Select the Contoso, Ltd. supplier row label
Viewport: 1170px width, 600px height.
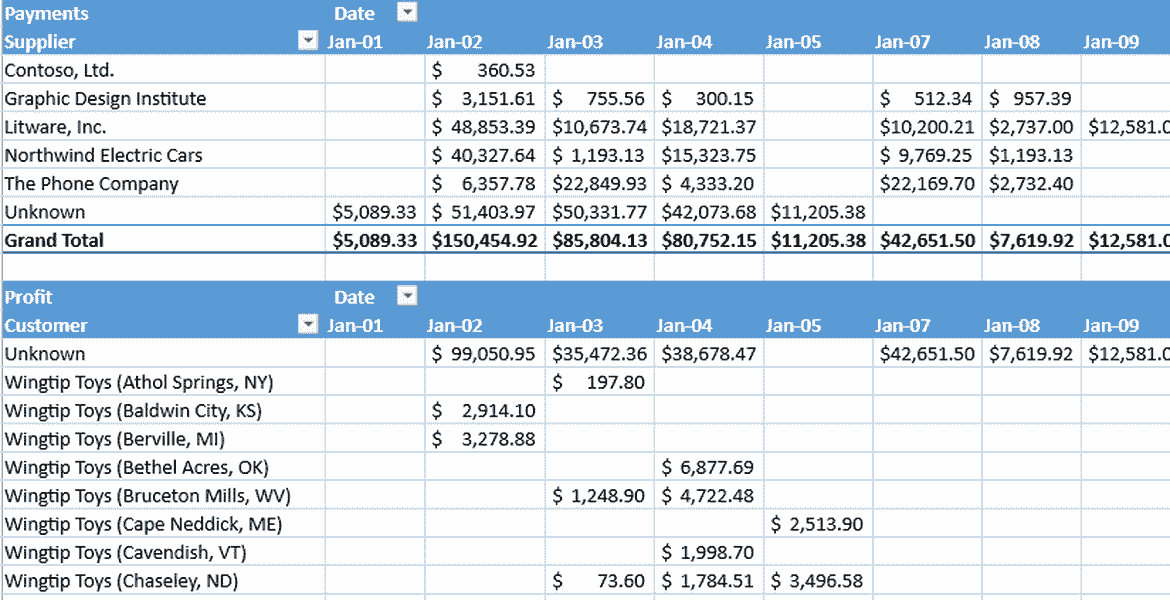click(60, 70)
